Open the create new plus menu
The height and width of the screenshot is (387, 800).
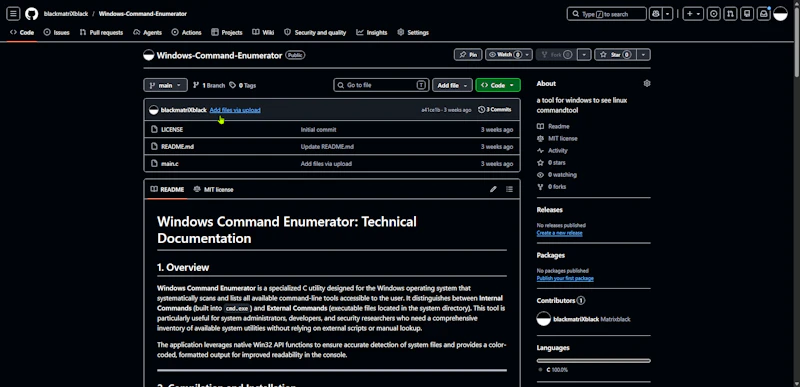[x=693, y=14]
